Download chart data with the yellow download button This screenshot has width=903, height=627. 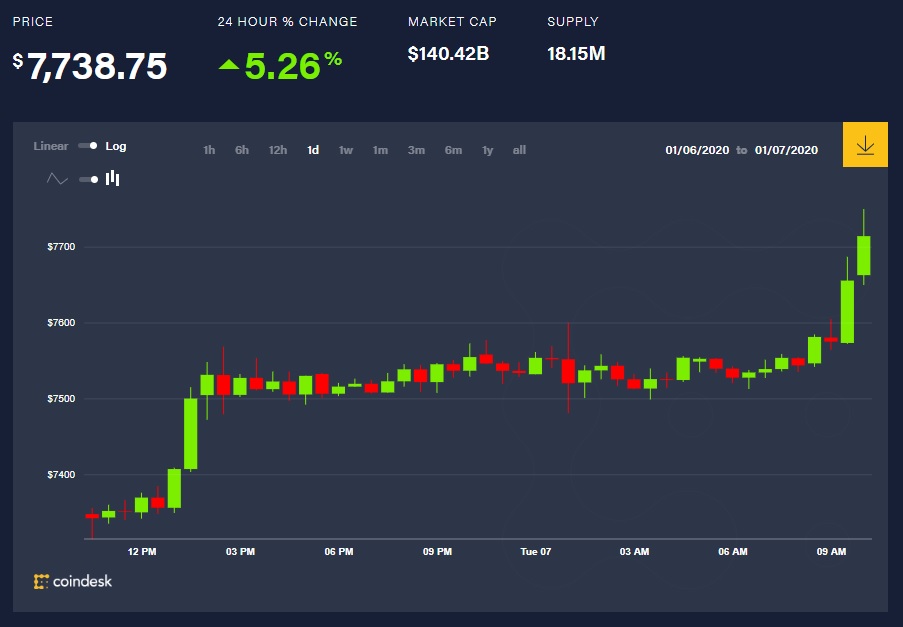click(x=865, y=145)
